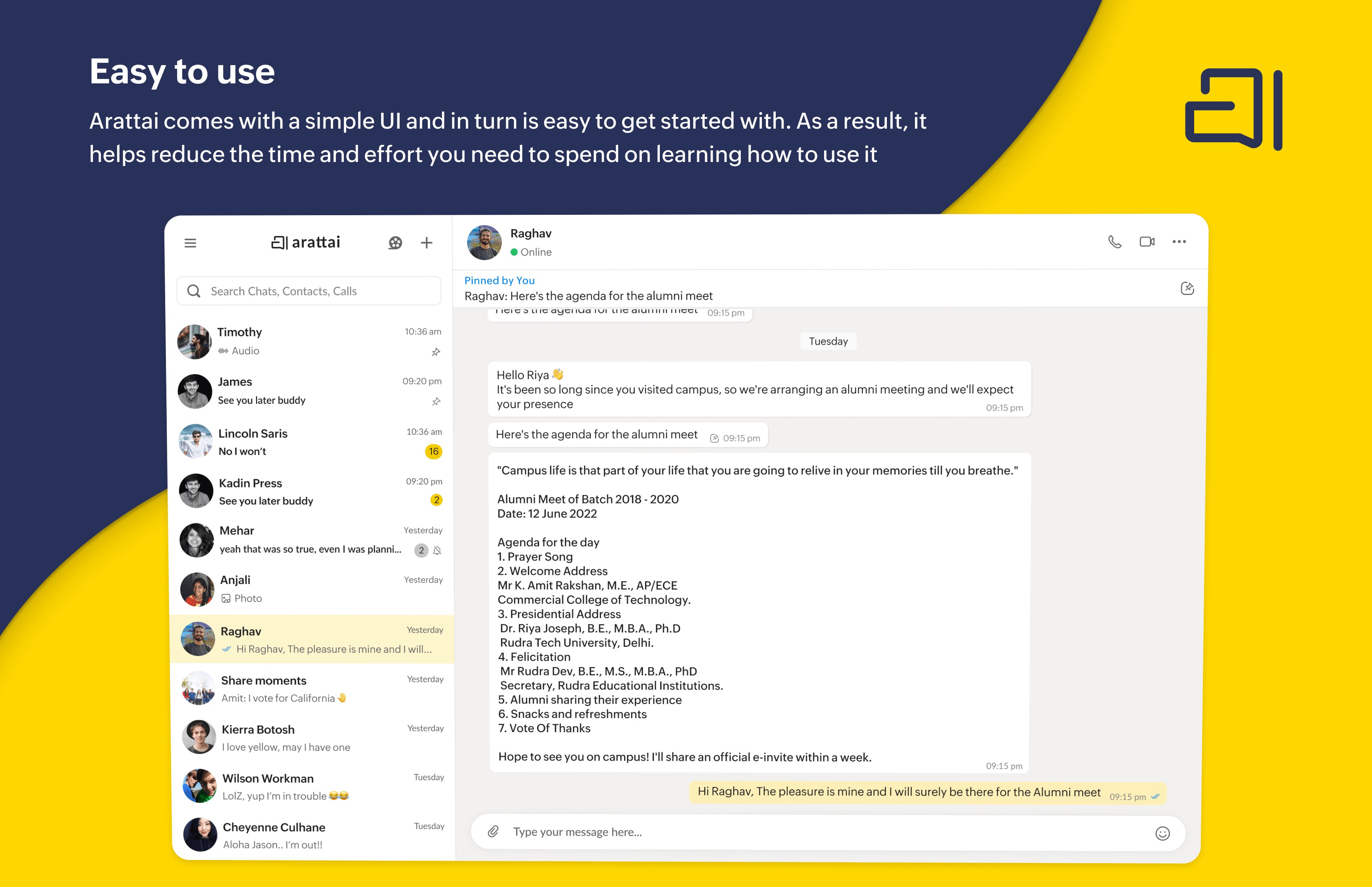Click the search magnifier in the search bar
The height and width of the screenshot is (887, 1372).
click(x=194, y=291)
